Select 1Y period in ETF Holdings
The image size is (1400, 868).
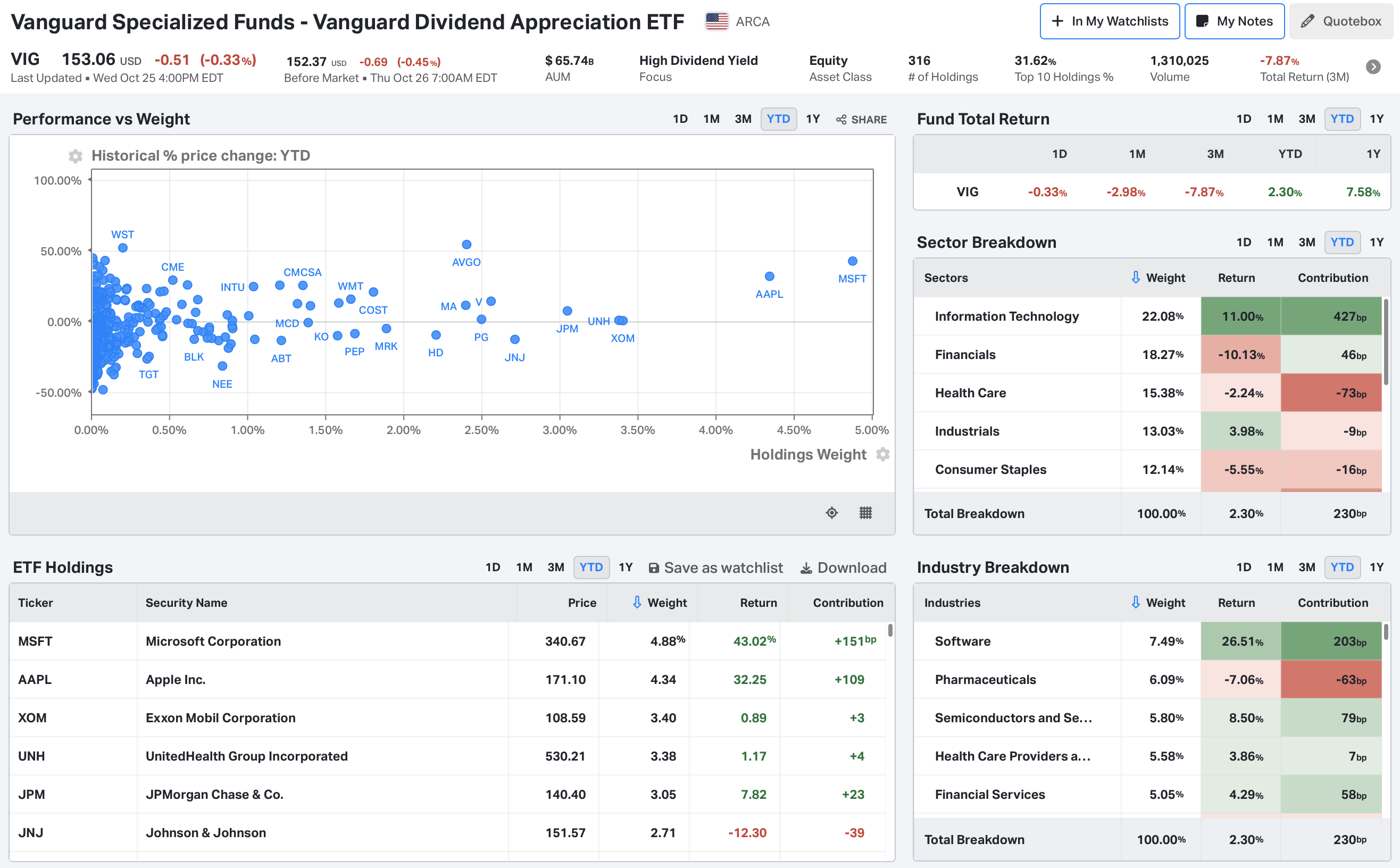click(625, 567)
